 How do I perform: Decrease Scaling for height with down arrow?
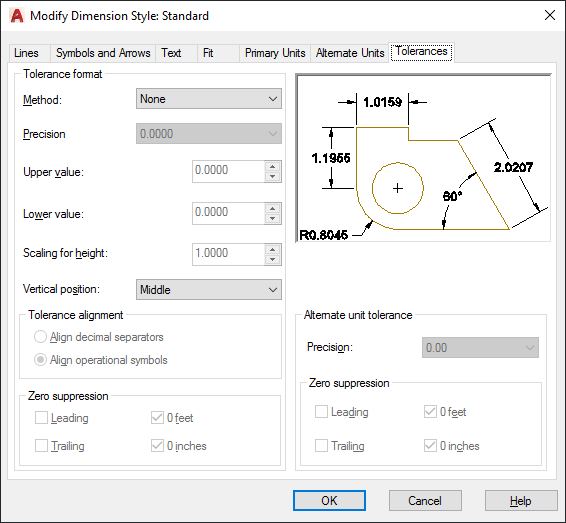273,260
